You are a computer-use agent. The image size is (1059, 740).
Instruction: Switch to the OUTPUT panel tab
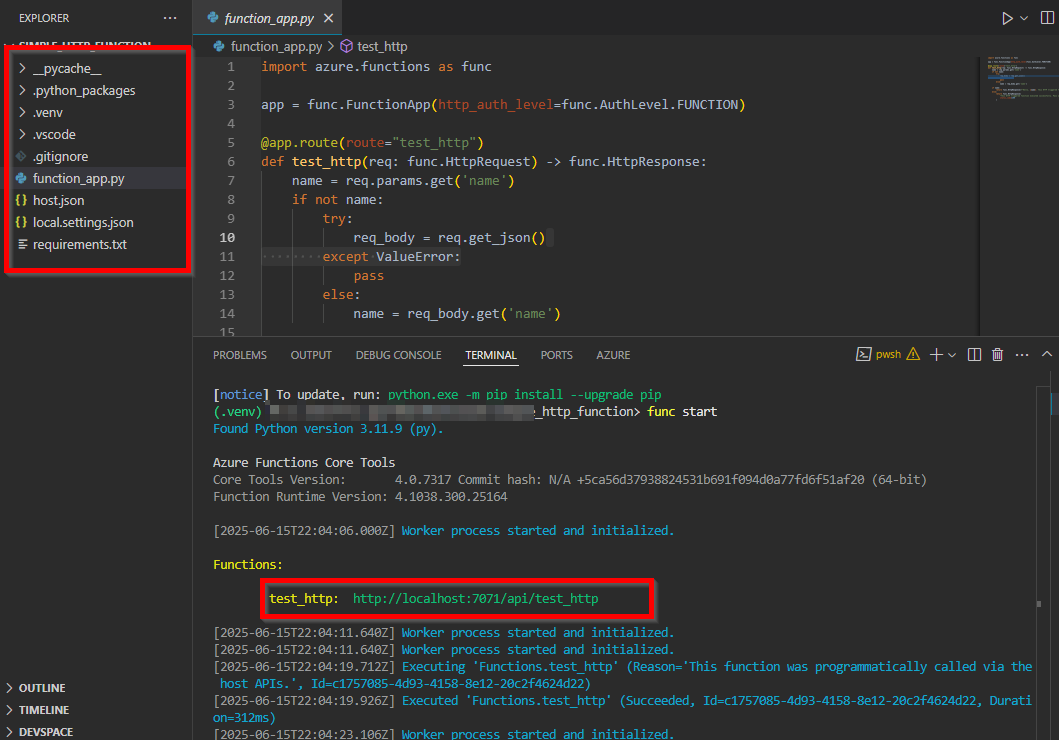click(x=311, y=355)
